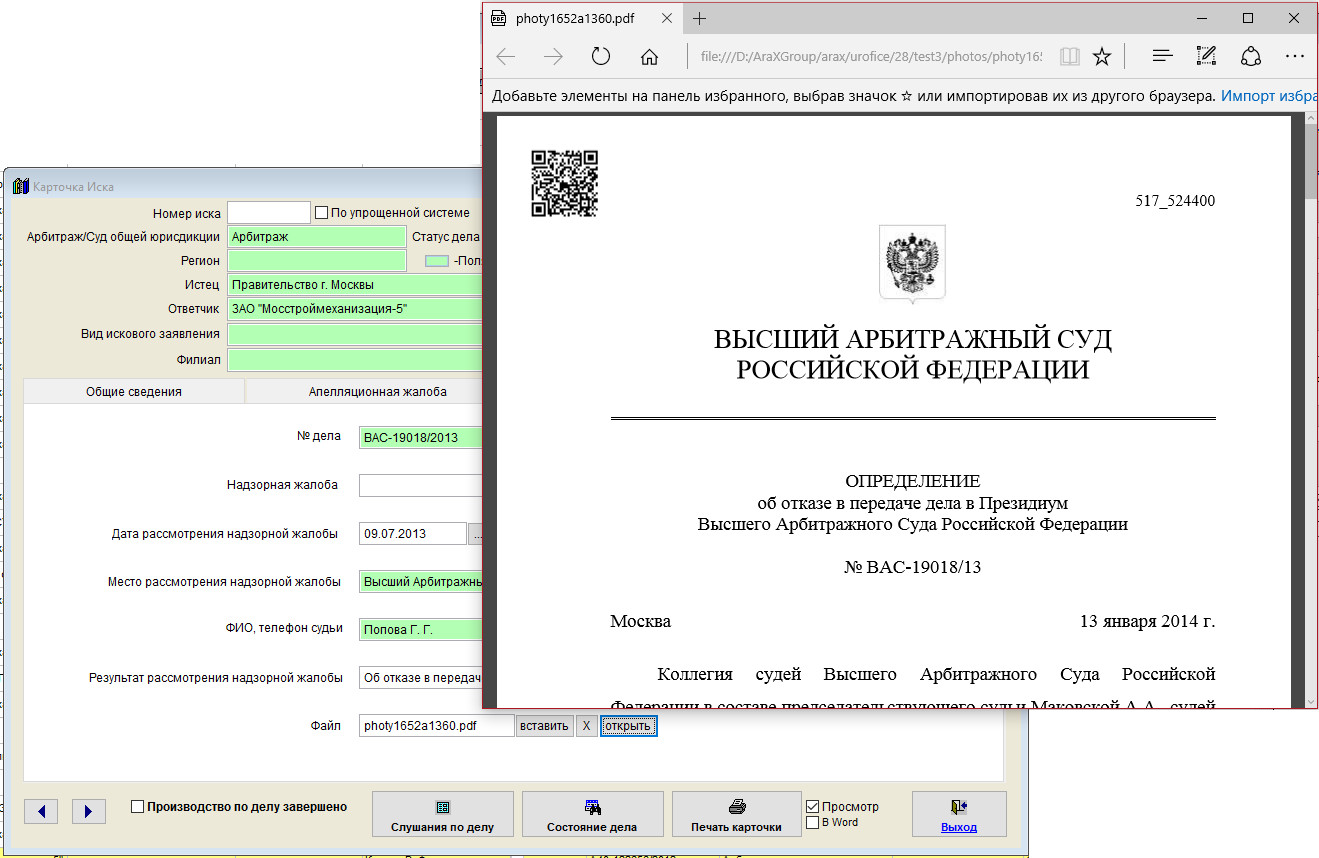Mark Производство по делу завершено
Screen dimensions: 1319x858
coord(138,807)
